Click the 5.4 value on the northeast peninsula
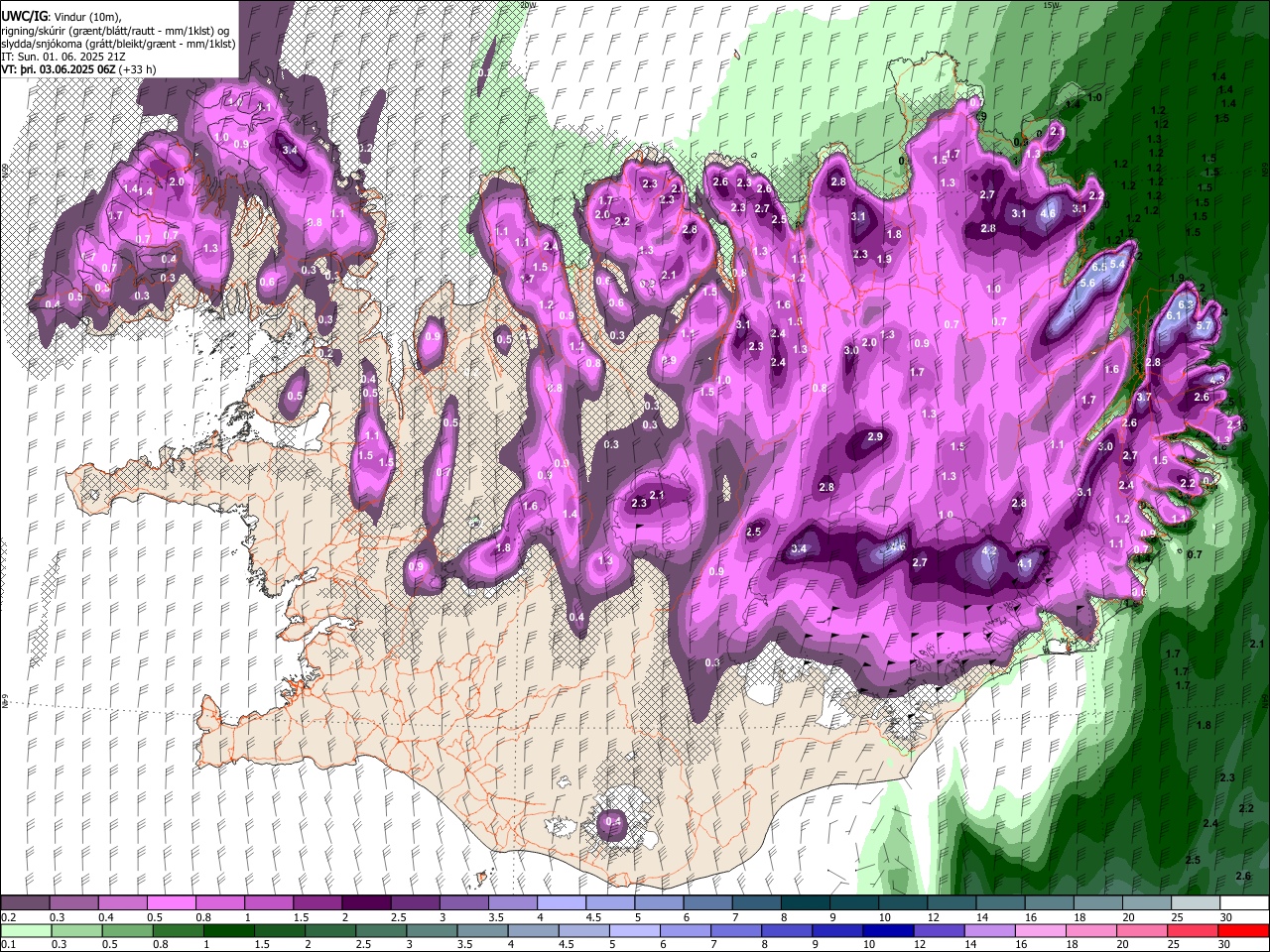The height and width of the screenshot is (952, 1270). tap(1117, 264)
